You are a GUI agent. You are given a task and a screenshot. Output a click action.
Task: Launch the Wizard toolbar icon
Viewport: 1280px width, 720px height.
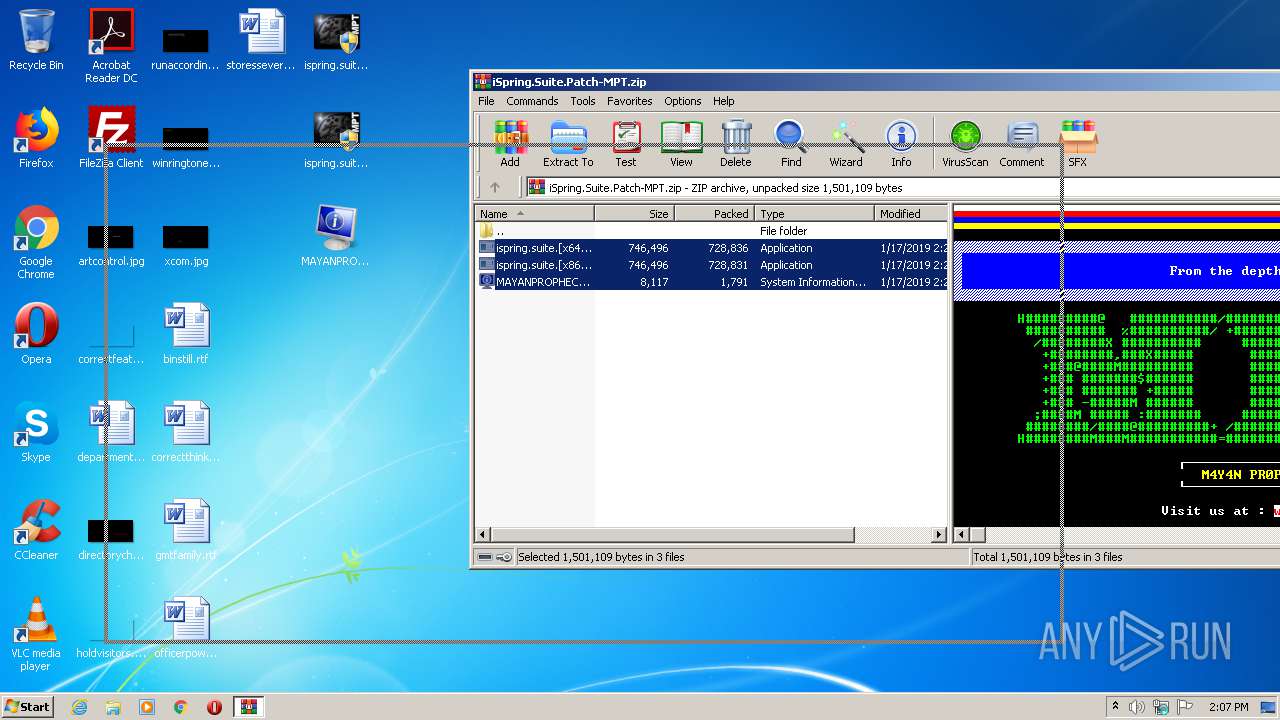click(846, 144)
